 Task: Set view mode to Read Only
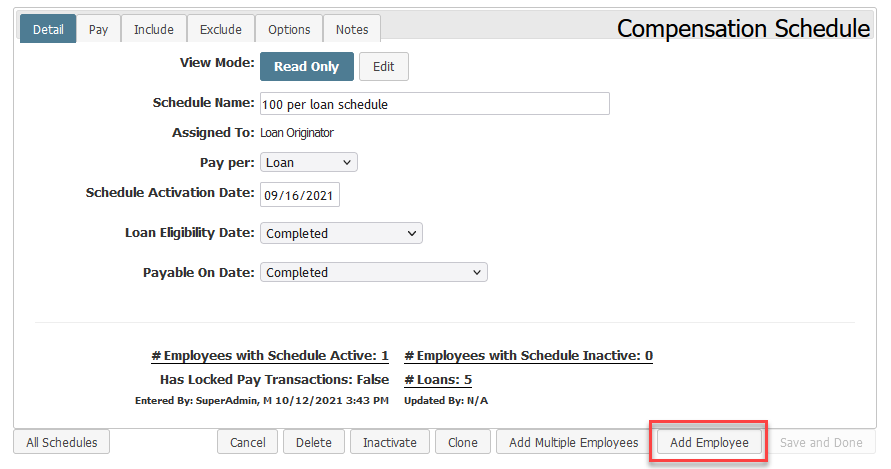[x=307, y=67]
